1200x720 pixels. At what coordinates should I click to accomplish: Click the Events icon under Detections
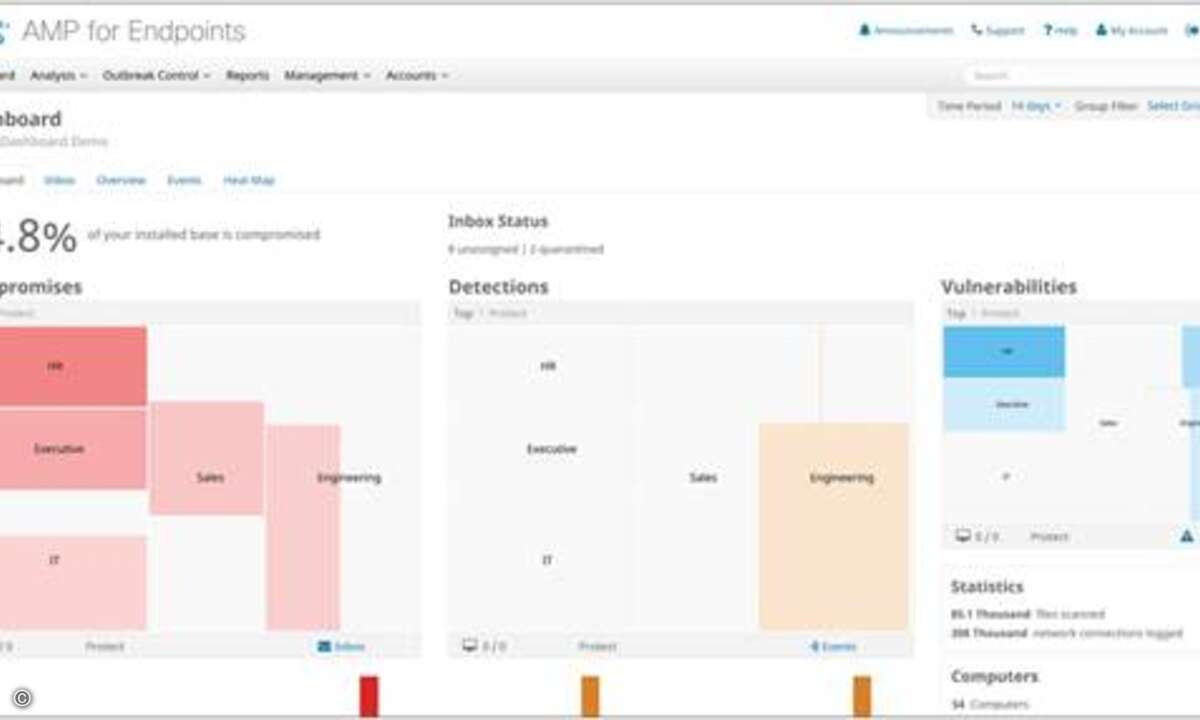(815, 647)
